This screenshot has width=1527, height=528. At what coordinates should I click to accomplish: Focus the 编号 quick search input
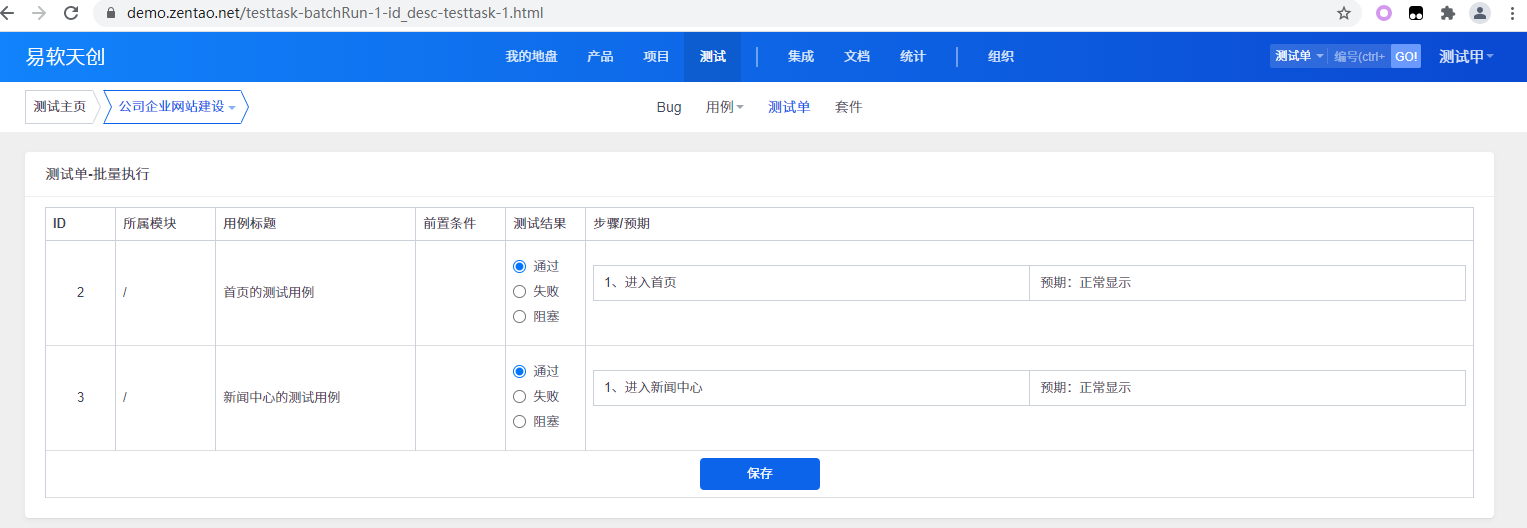coord(1359,56)
